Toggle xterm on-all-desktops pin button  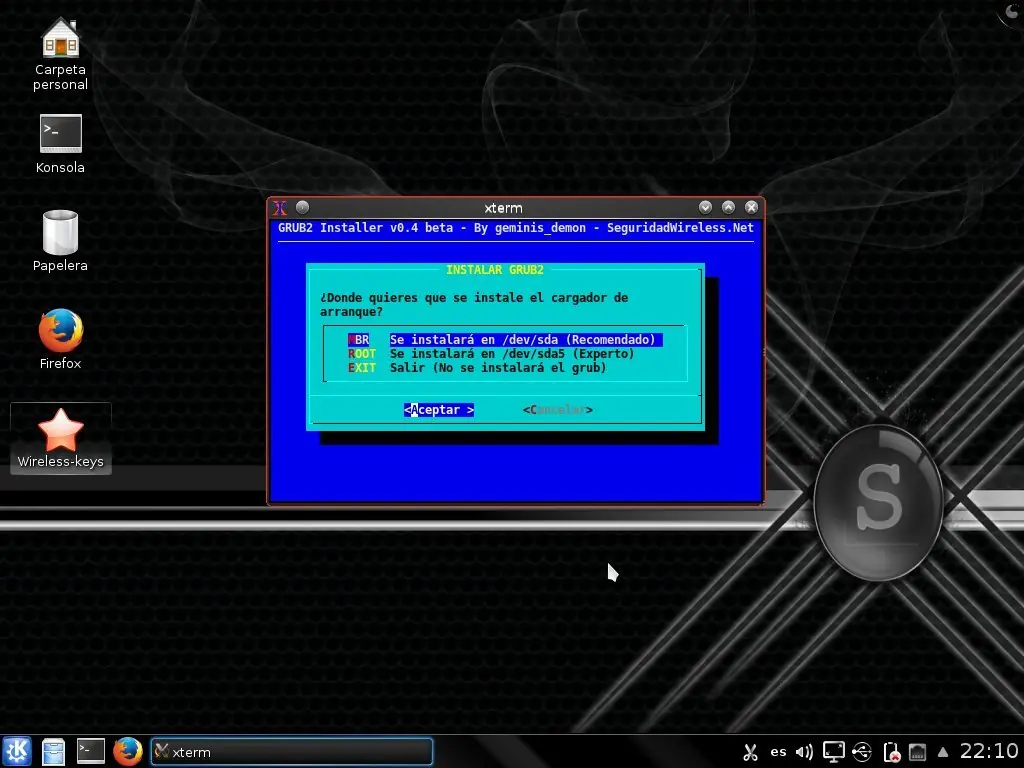point(302,208)
